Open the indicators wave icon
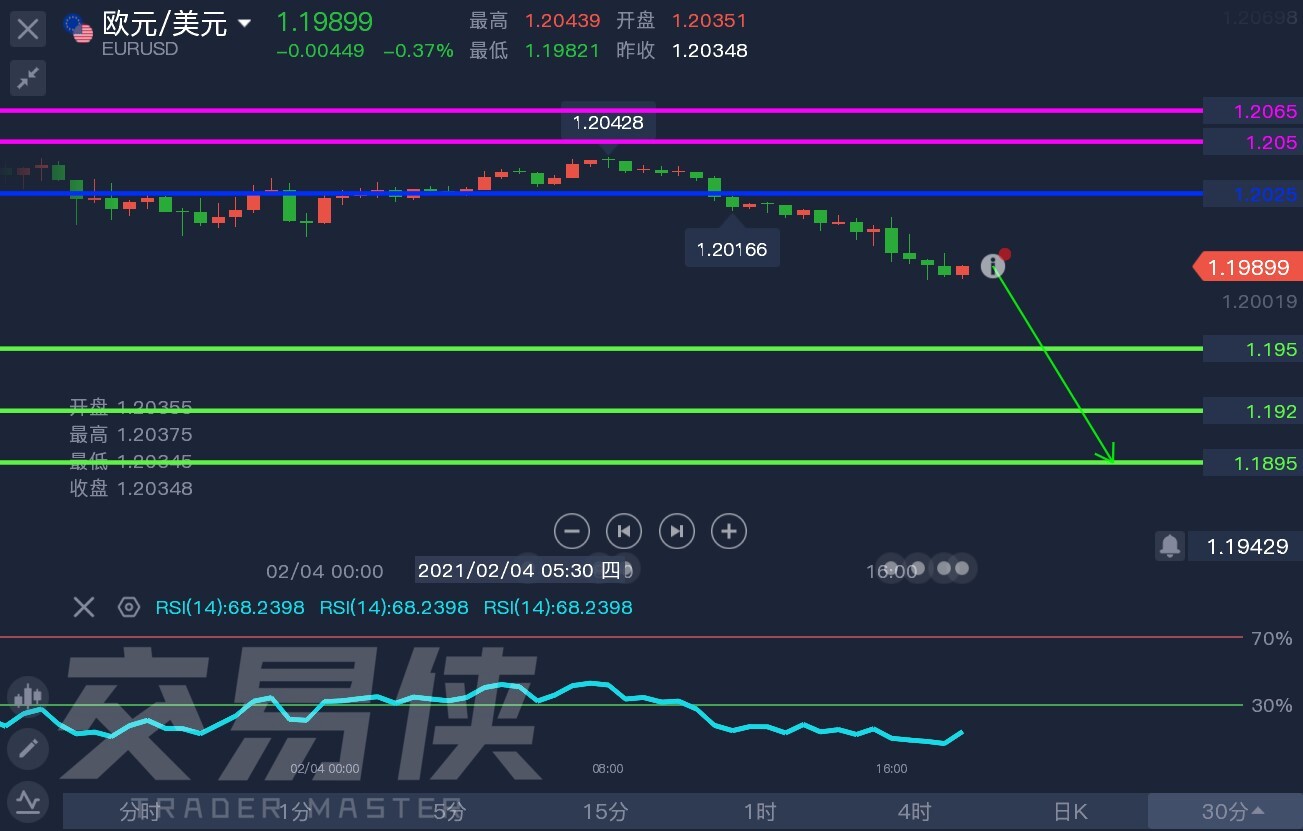 point(27,801)
